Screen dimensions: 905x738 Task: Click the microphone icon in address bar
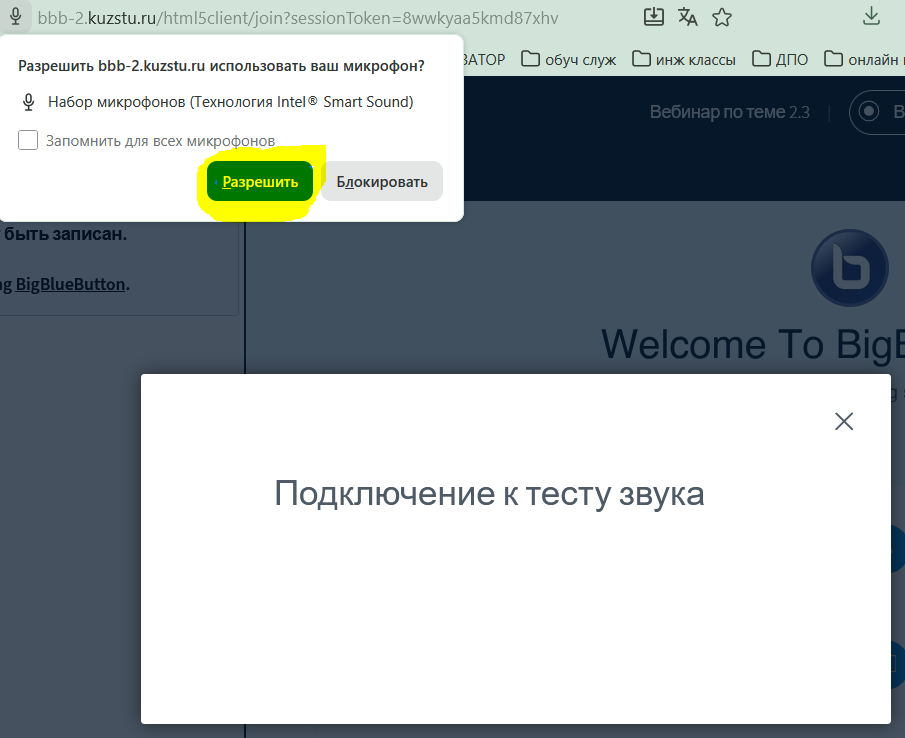(x=16, y=17)
